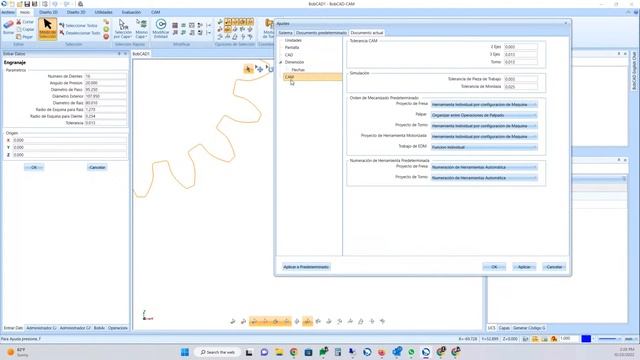The height and width of the screenshot is (360, 640).
Task: Open Proyecto de Herramienta Motorizada dropdown
Action: click(484, 136)
